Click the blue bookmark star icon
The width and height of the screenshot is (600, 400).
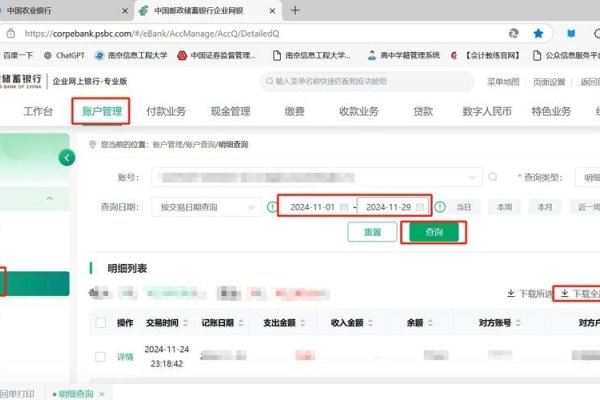(x=538, y=34)
